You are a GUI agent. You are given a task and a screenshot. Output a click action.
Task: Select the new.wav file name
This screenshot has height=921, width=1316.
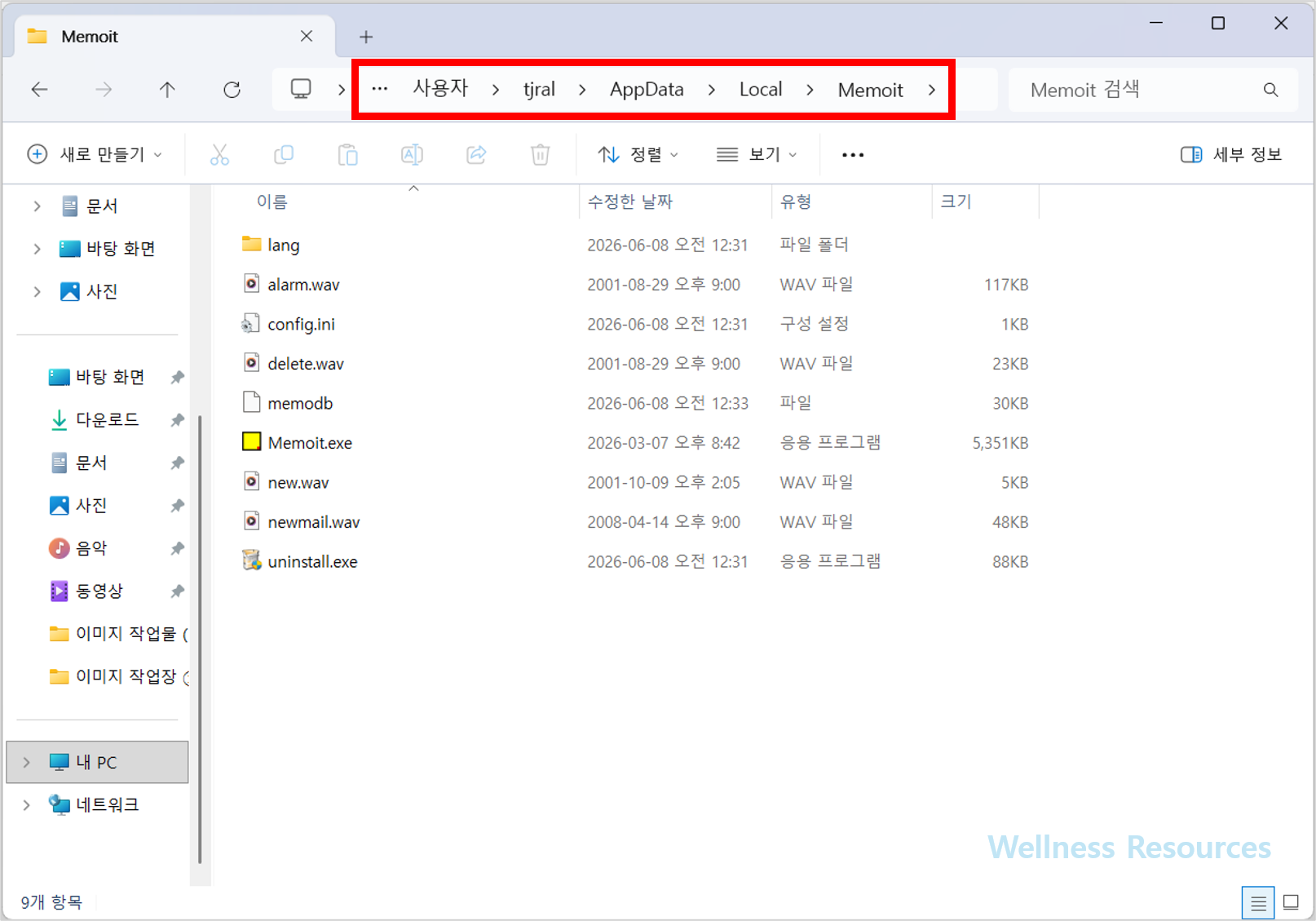(298, 482)
